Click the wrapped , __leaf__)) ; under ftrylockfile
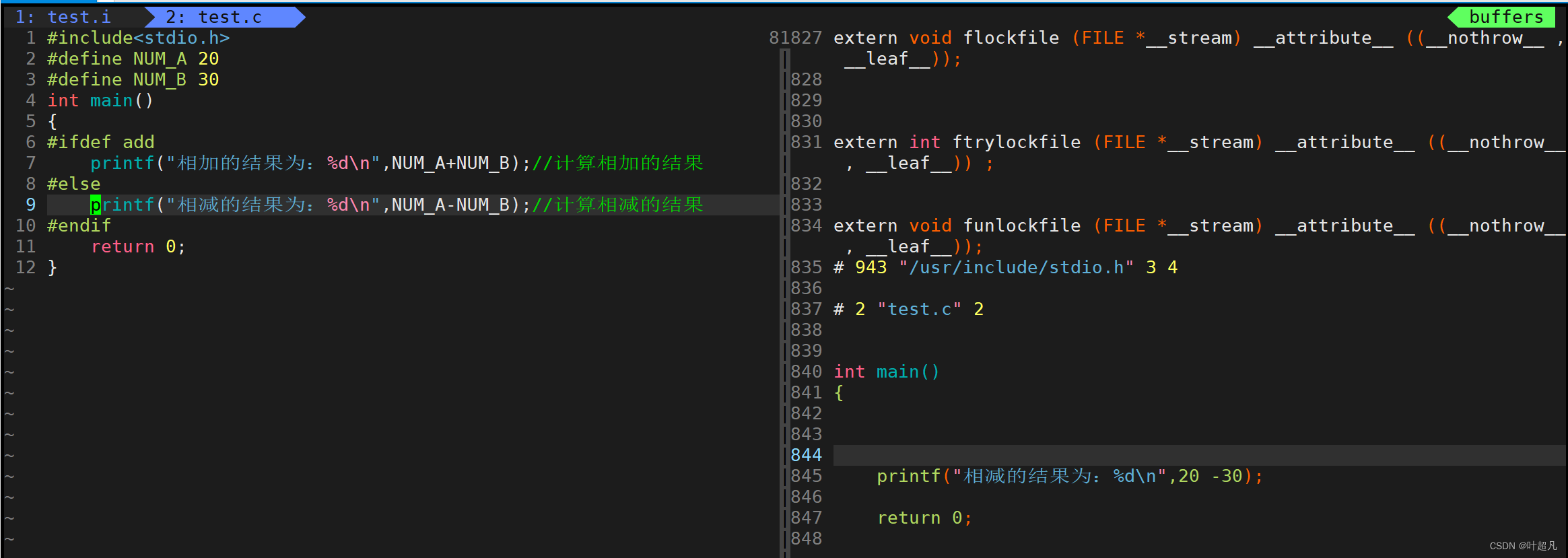 coord(920,163)
